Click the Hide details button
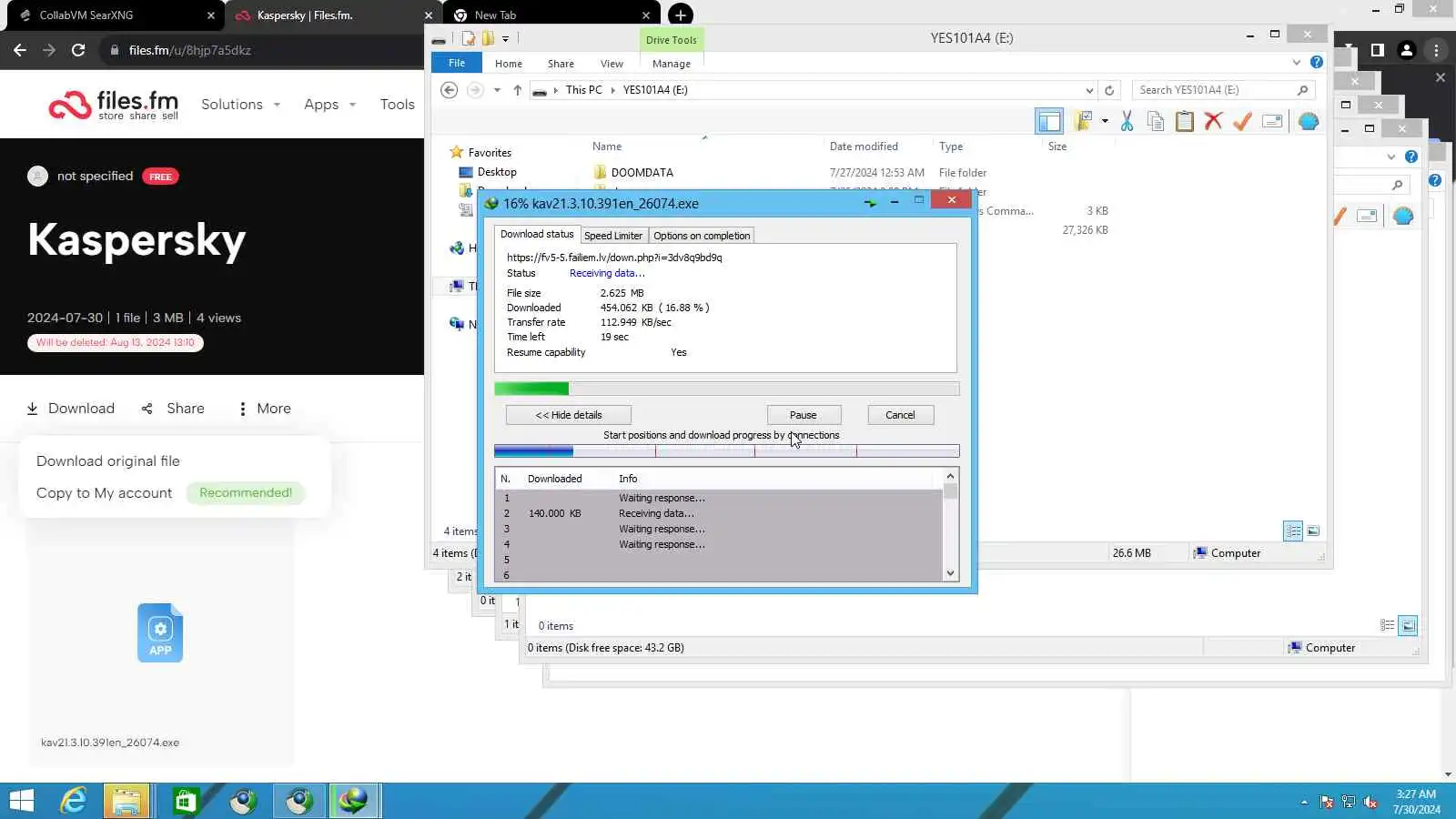 (569, 415)
